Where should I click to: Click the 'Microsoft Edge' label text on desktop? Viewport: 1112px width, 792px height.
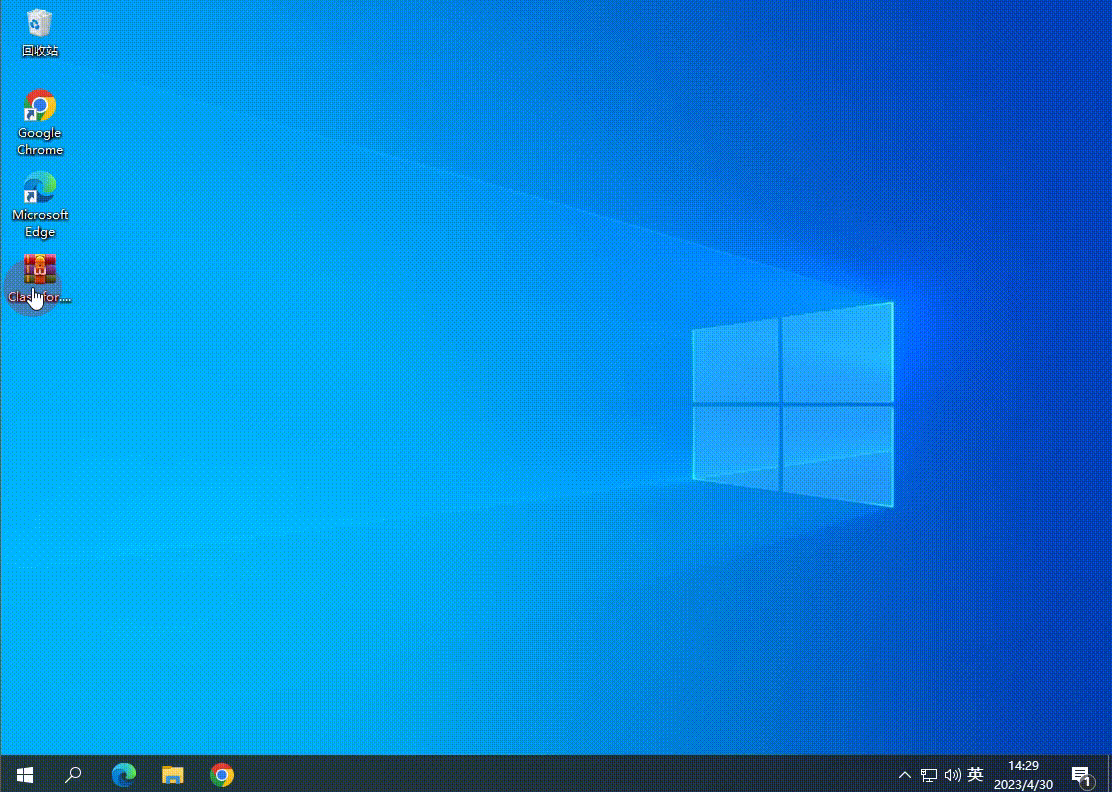pyautogui.click(x=40, y=223)
